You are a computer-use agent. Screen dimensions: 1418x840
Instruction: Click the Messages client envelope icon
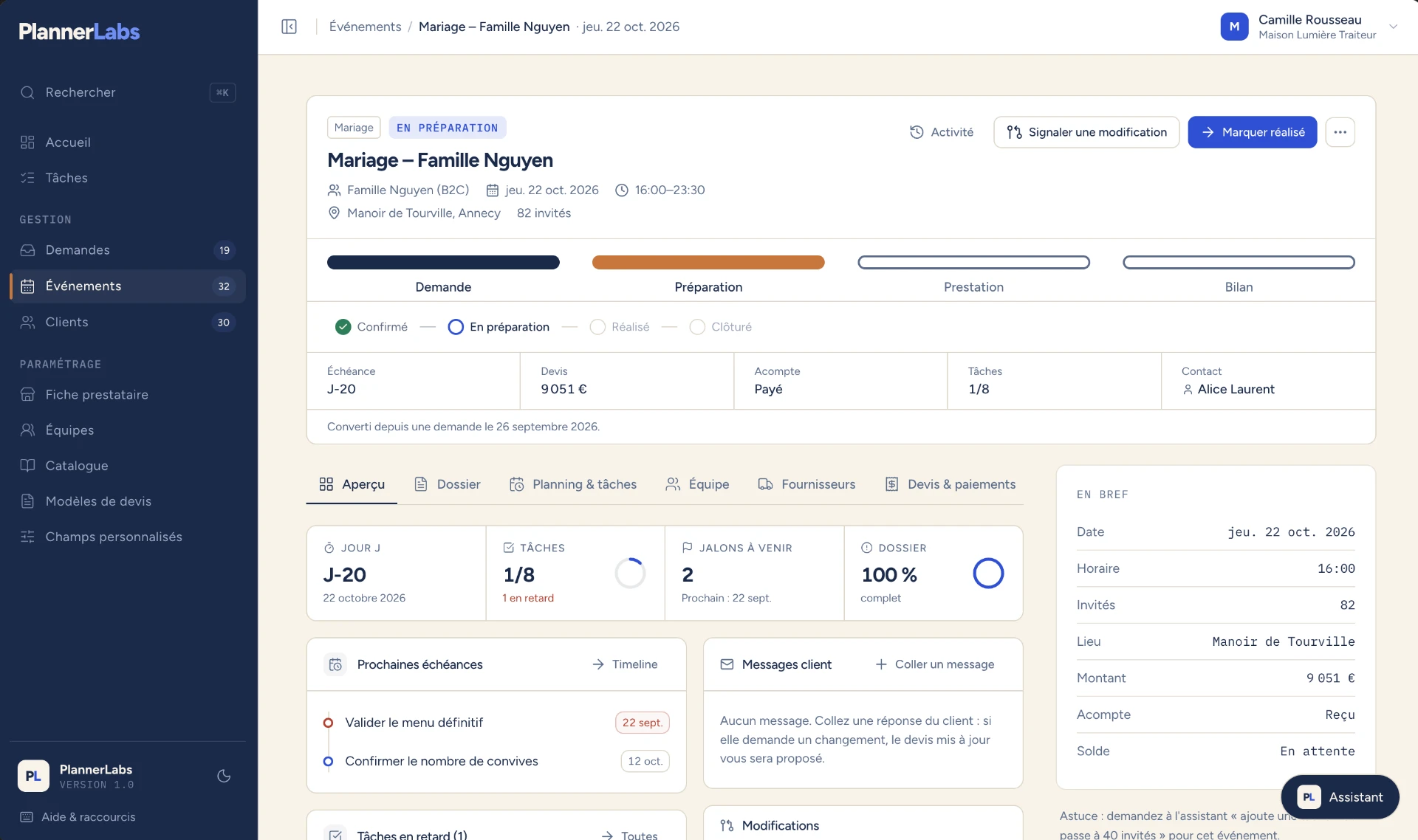(727, 664)
